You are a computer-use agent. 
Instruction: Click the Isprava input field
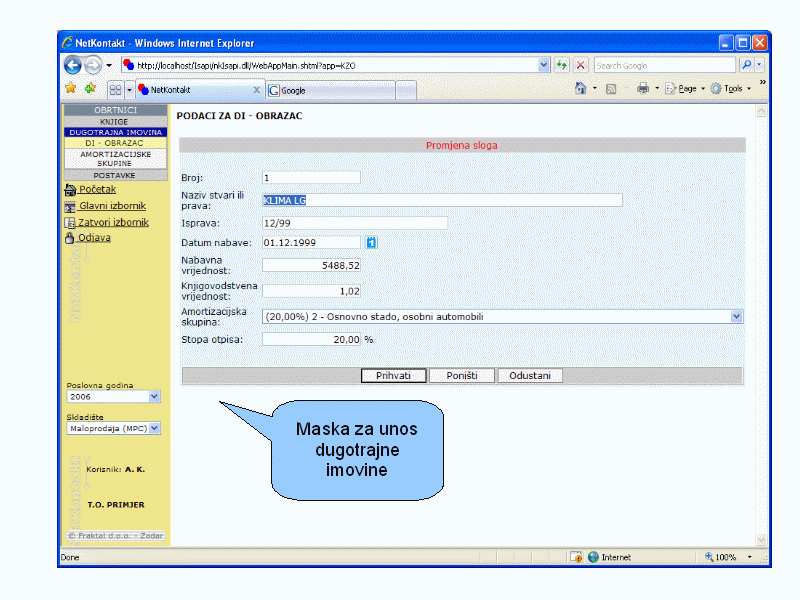point(355,223)
